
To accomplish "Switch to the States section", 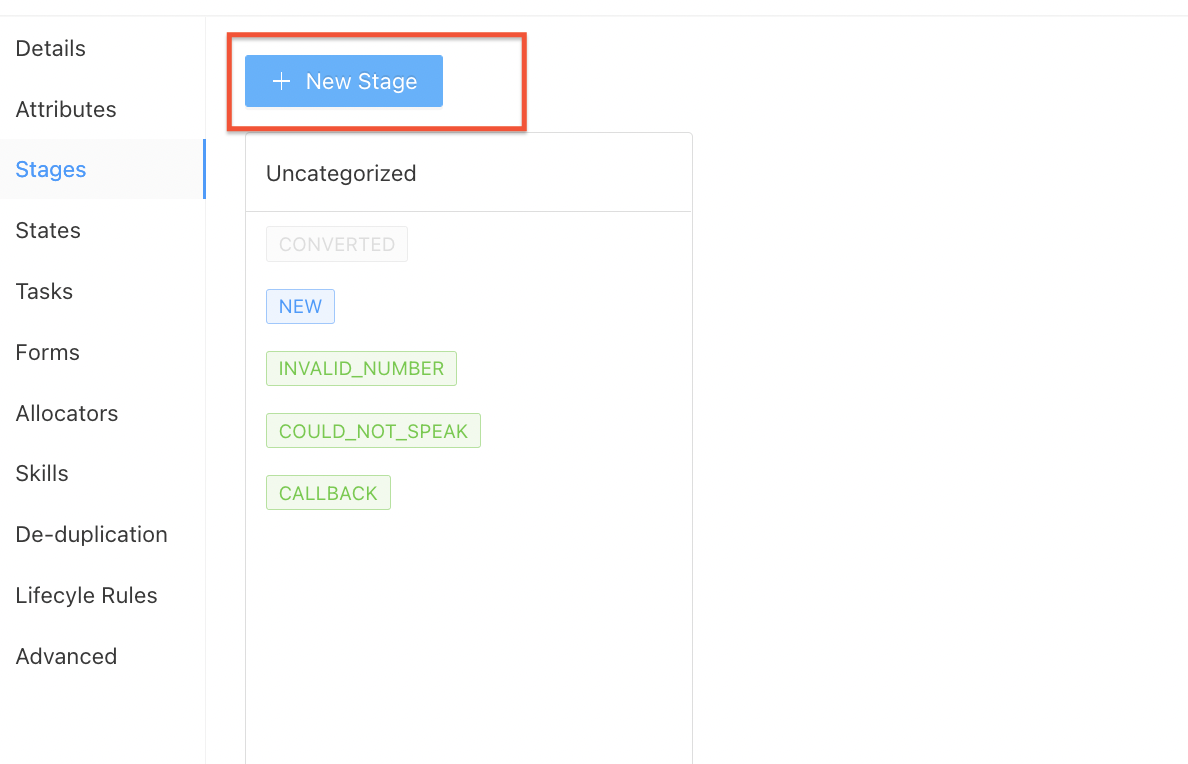I will pyautogui.click(x=48, y=231).
